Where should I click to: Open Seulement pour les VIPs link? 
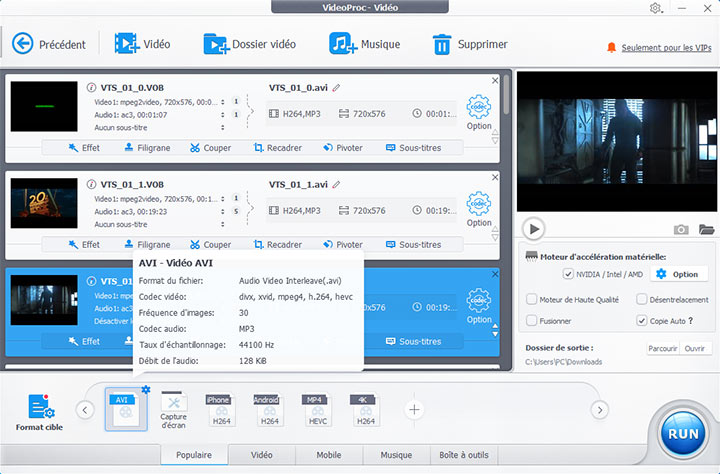click(x=666, y=48)
